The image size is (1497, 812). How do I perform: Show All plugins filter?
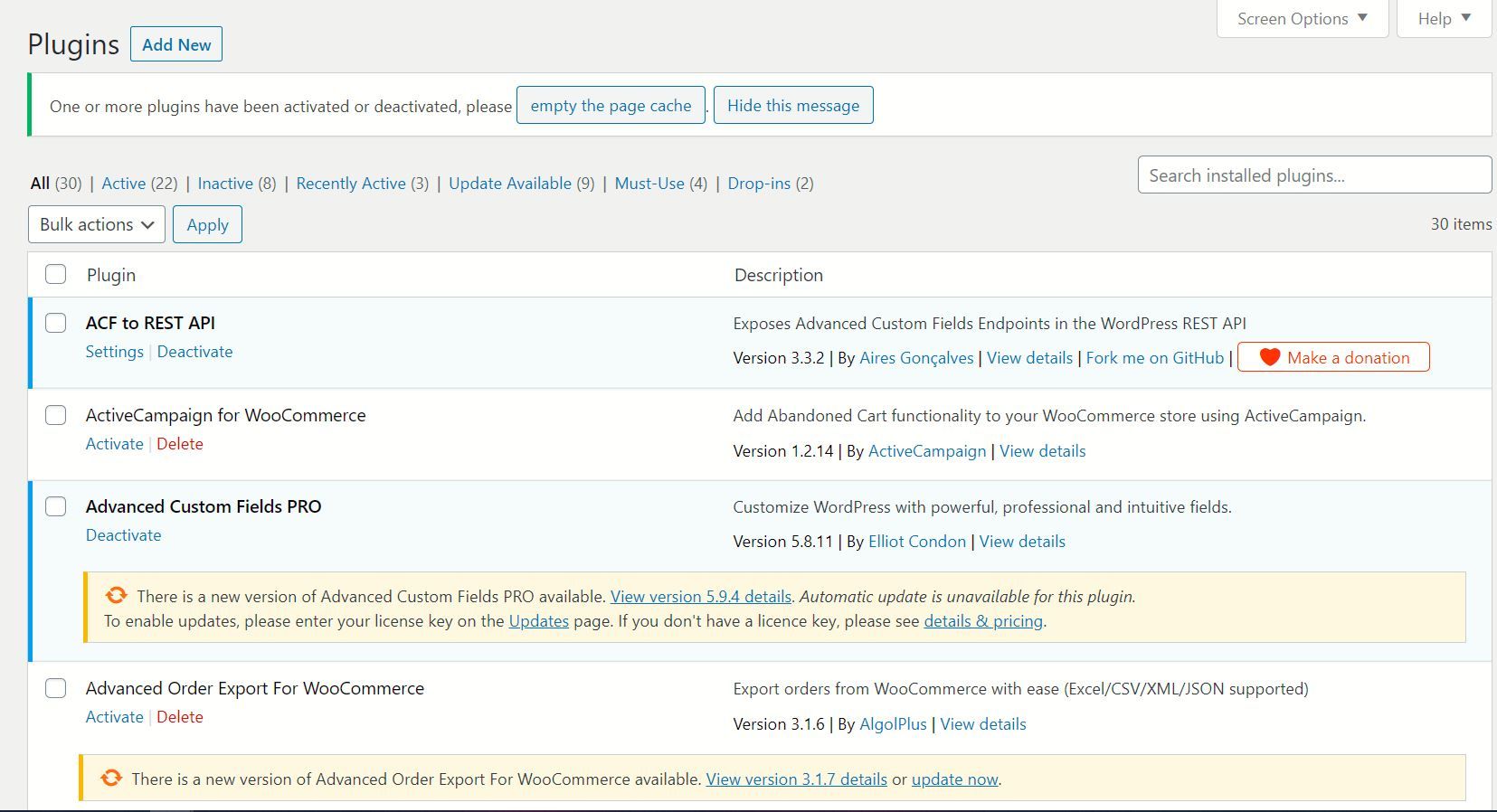(40, 183)
